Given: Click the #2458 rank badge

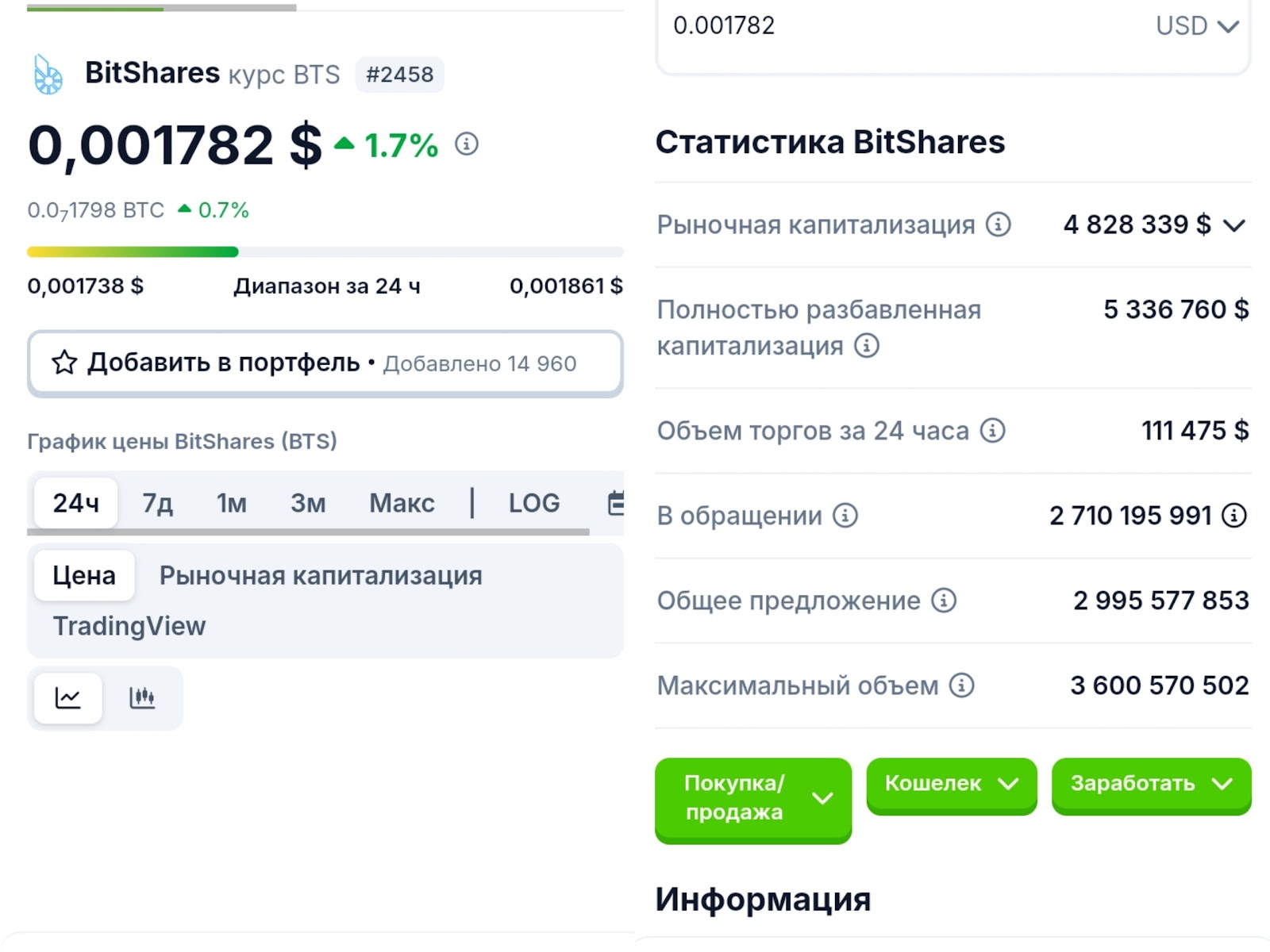Looking at the screenshot, I should pyautogui.click(x=399, y=75).
